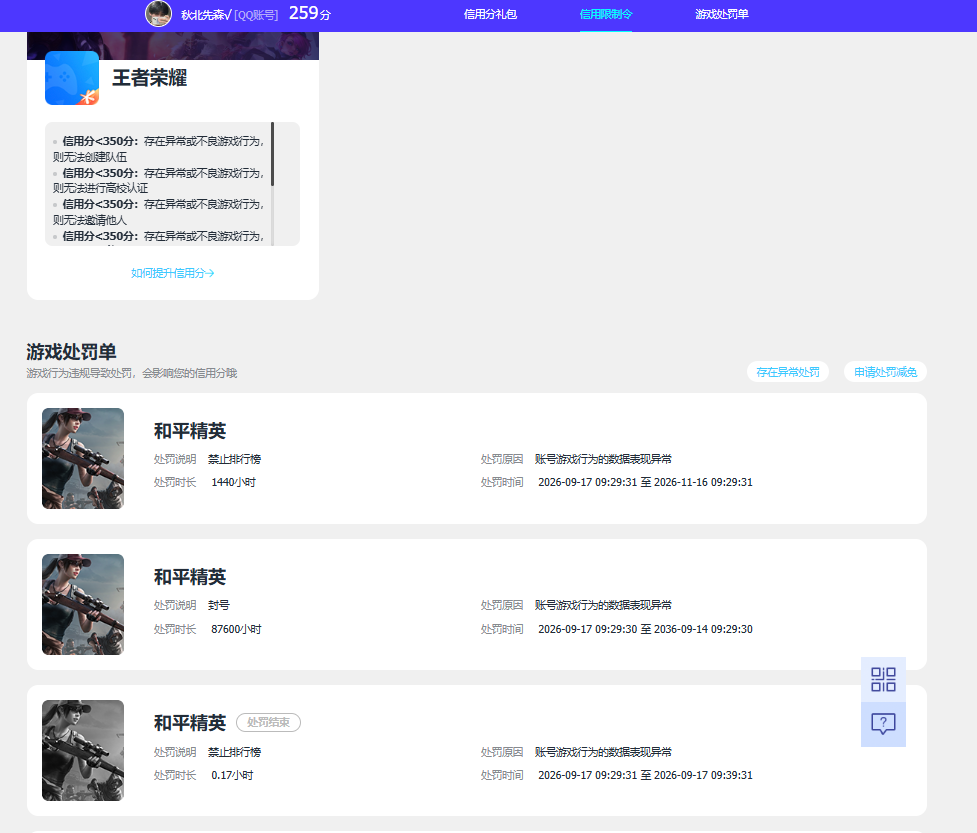Click the time range ending 2026-09-17 09:39:31
This screenshot has height=833, width=977.
coord(646,775)
